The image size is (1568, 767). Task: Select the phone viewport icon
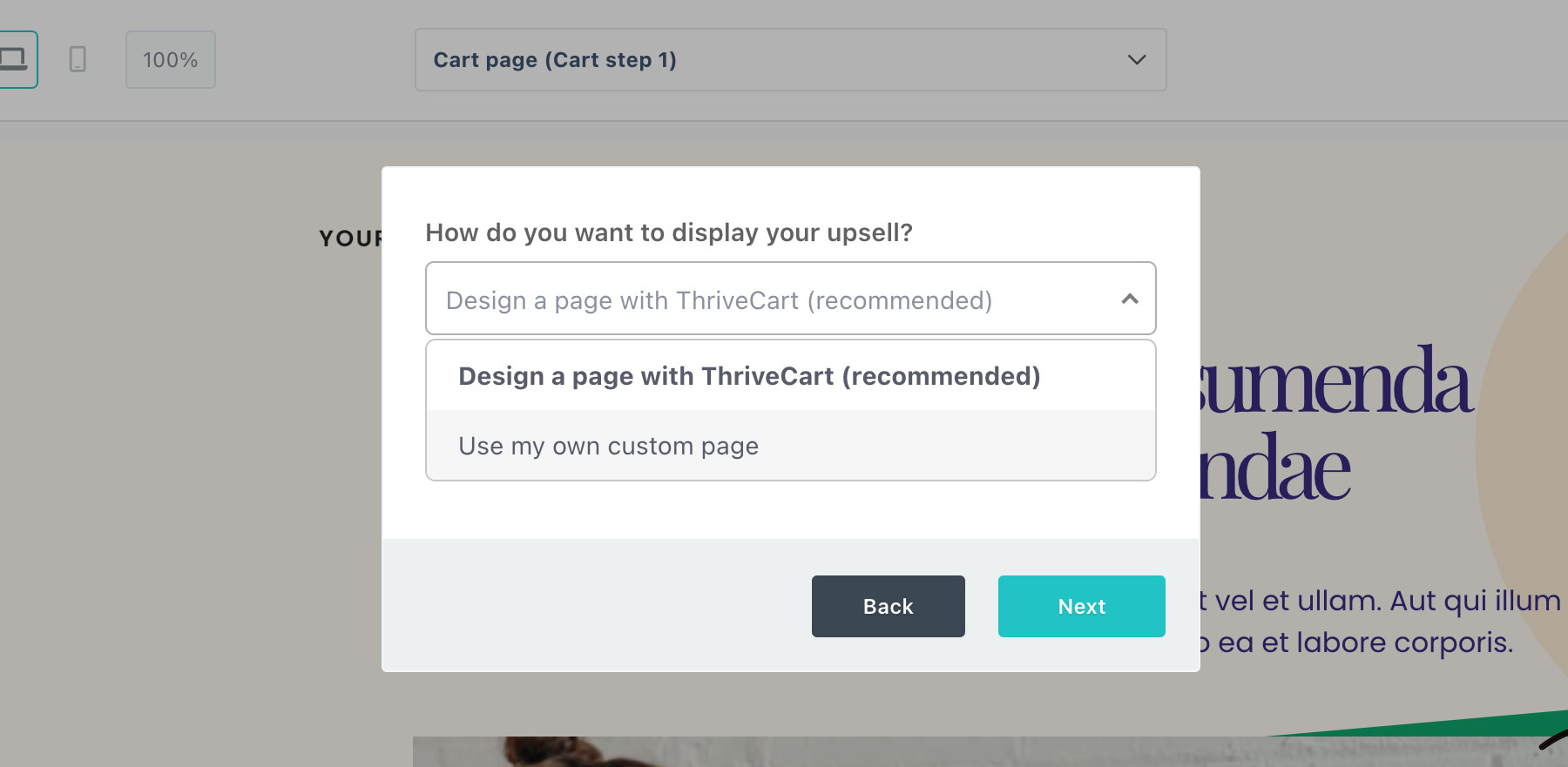78,59
